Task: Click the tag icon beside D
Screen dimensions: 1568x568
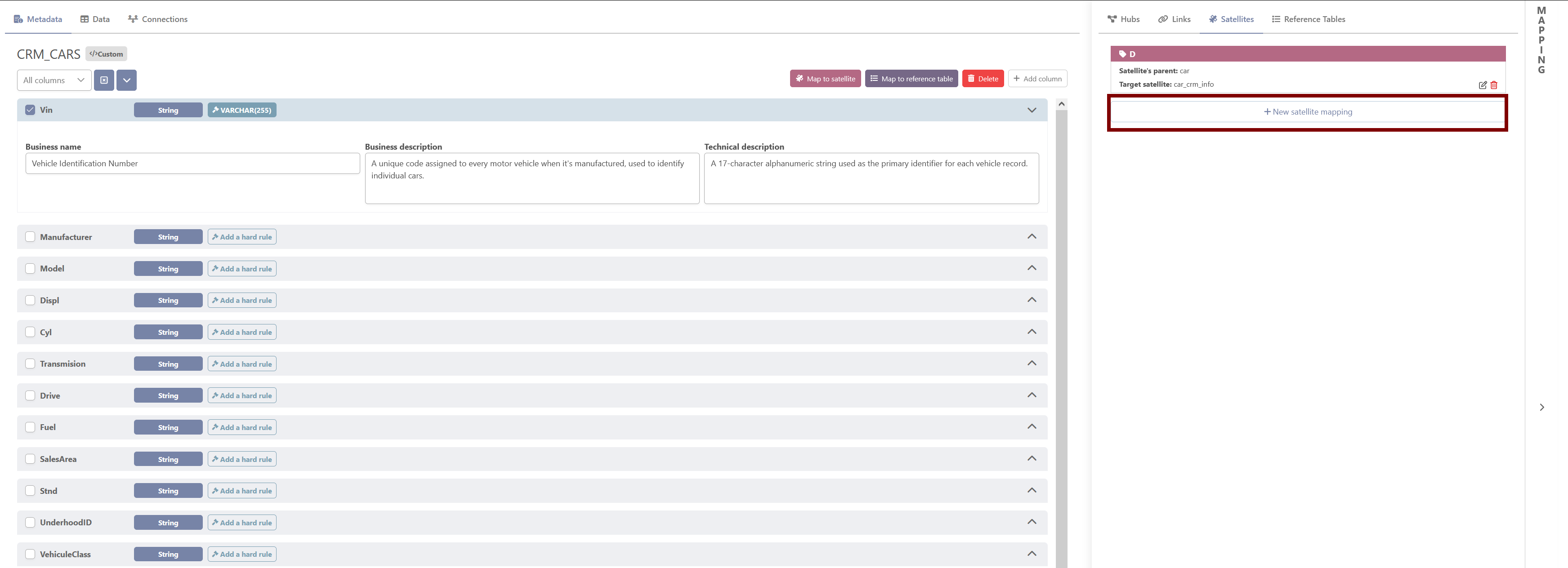Action: (1123, 54)
